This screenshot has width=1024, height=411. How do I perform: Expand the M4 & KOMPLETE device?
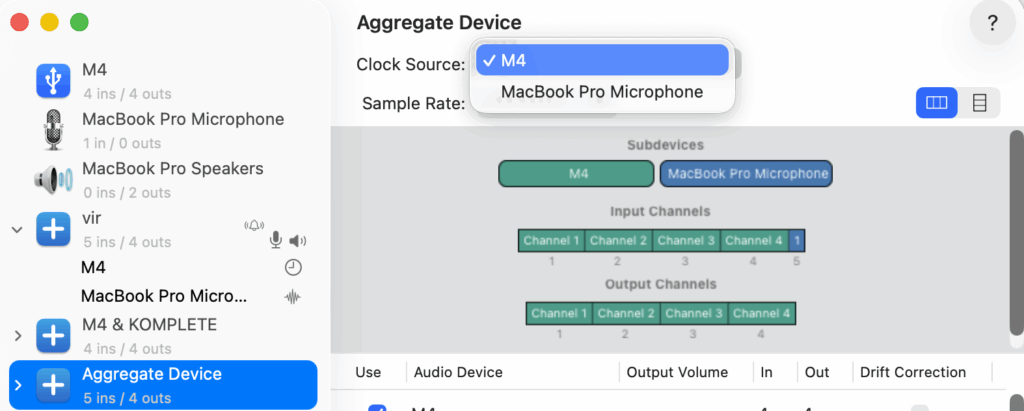[x=17, y=336]
